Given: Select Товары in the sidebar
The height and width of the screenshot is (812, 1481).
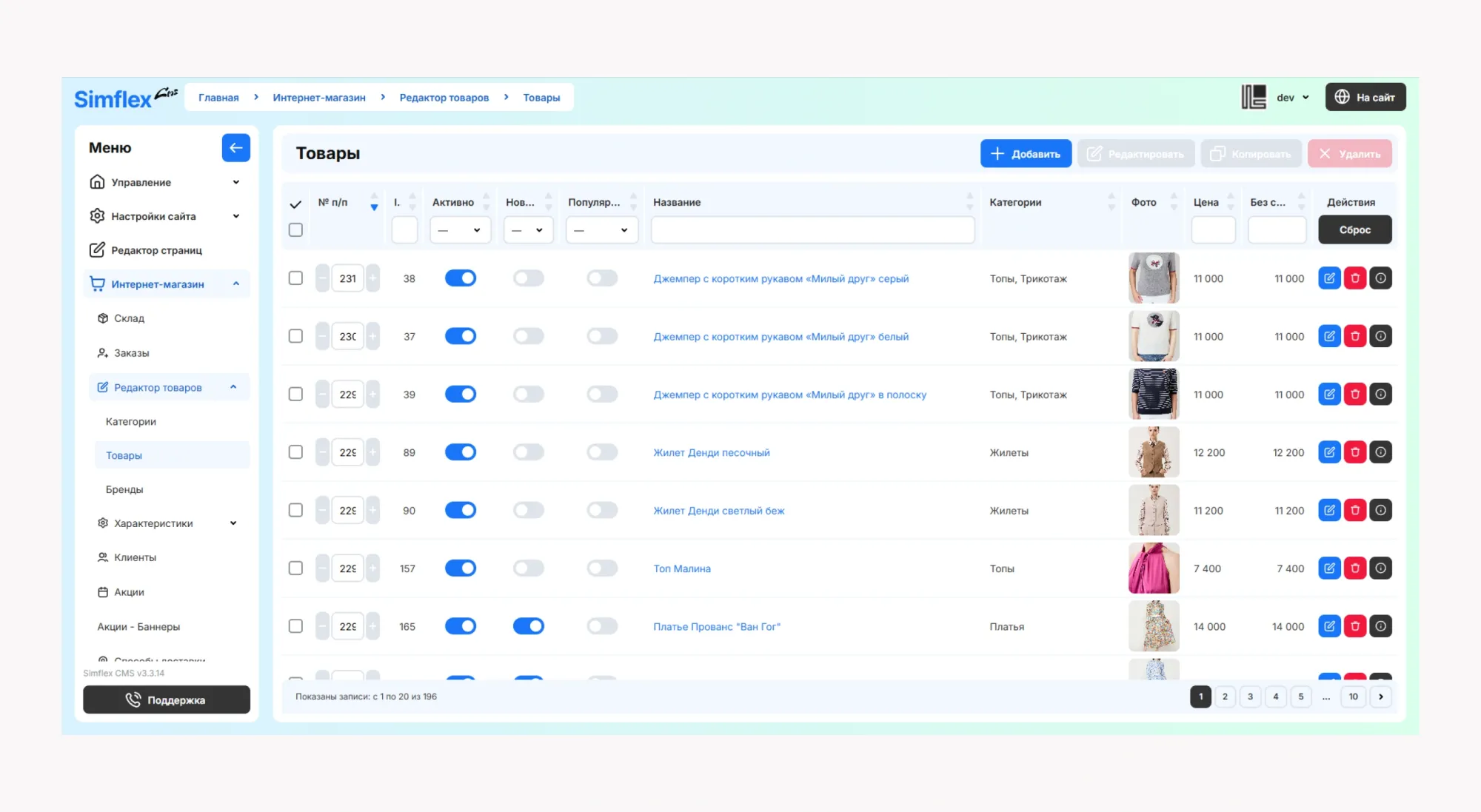Looking at the screenshot, I should [172, 455].
